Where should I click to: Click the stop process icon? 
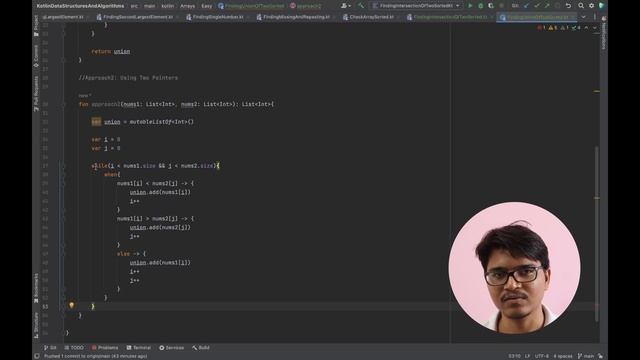coord(502,6)
